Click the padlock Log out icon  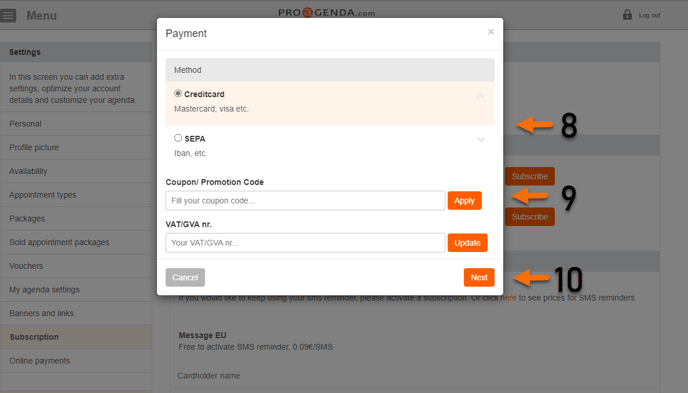(x=627, y=15)
